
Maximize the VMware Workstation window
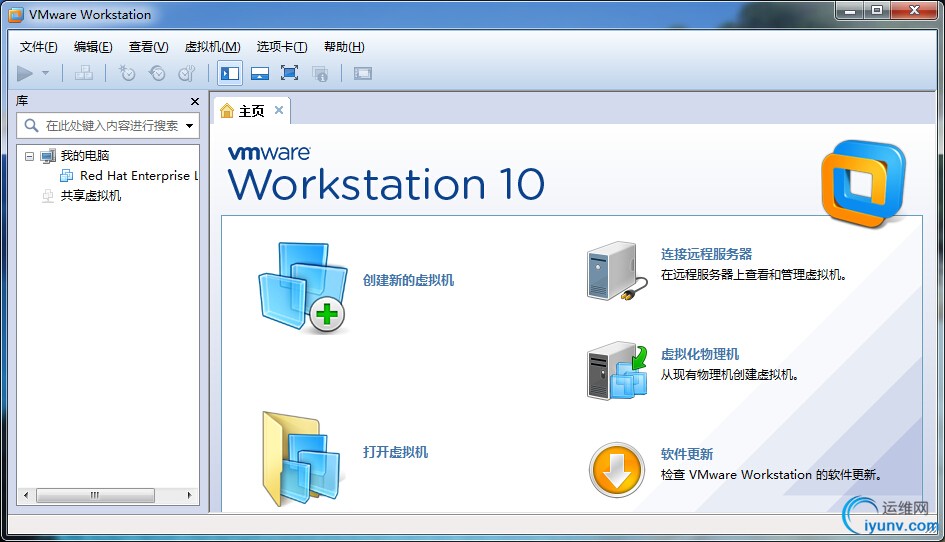click(878, 10)
